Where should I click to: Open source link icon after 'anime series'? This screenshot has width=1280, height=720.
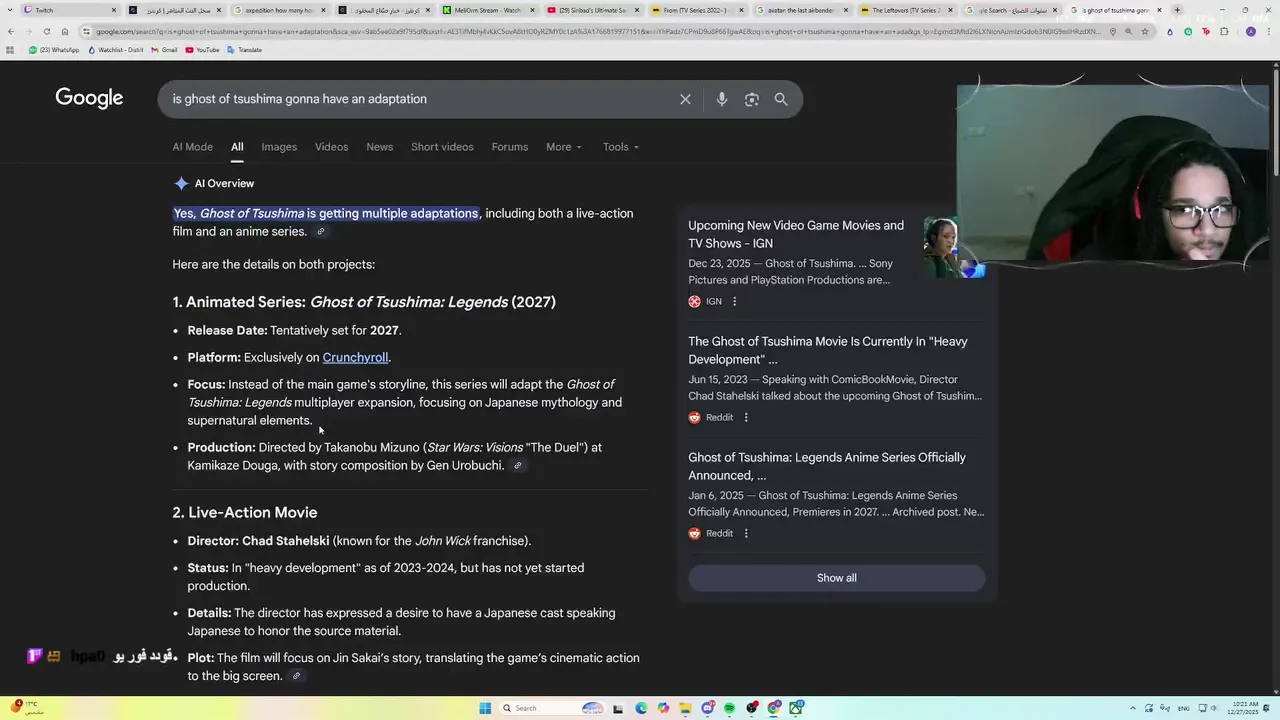pyautogui.click(x=320, y=232)
